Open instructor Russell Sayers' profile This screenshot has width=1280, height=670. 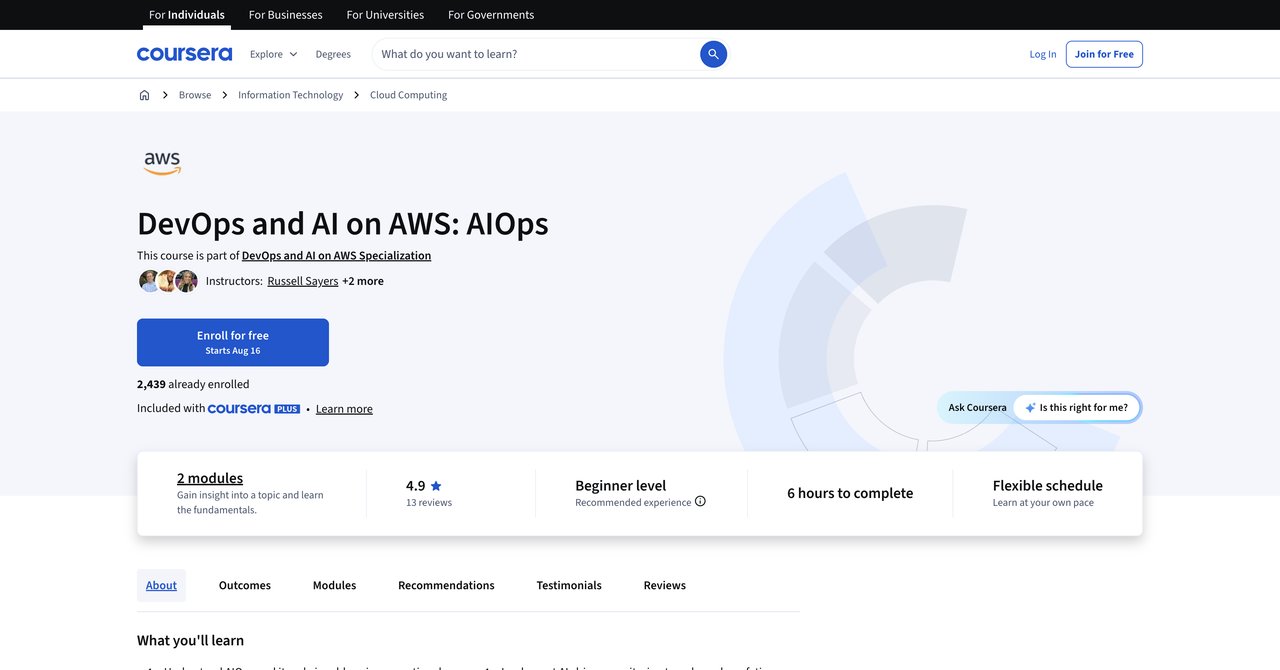pos(303,281)
